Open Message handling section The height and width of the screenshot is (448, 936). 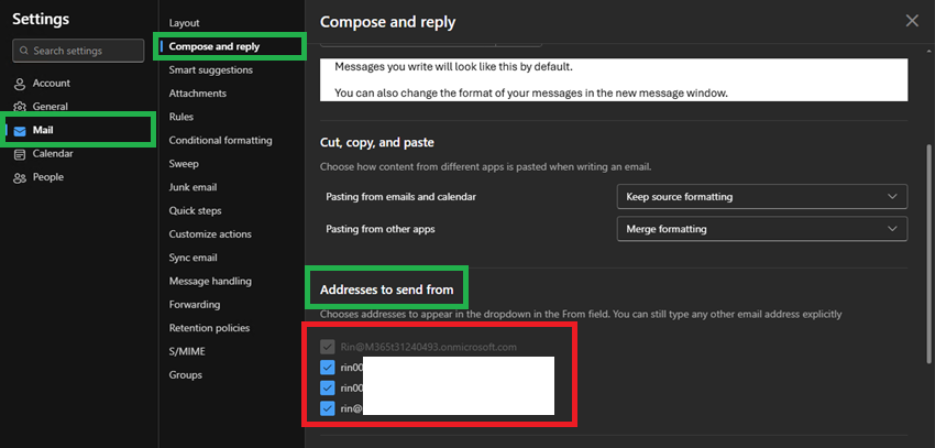click(210, 281)
